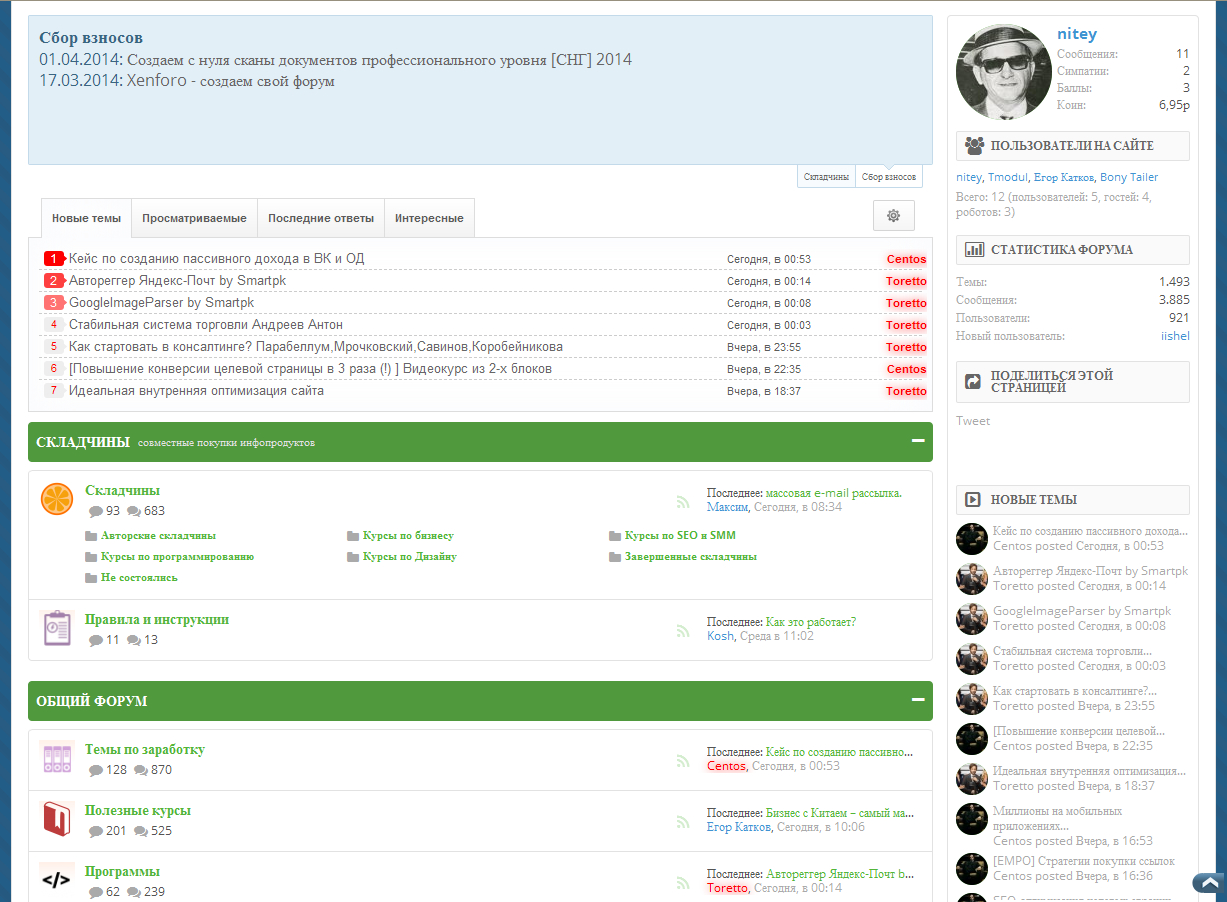1227x902 pixels.
Task: Click the Темы по заработку binders icon
Action: [x=57, y=758]
